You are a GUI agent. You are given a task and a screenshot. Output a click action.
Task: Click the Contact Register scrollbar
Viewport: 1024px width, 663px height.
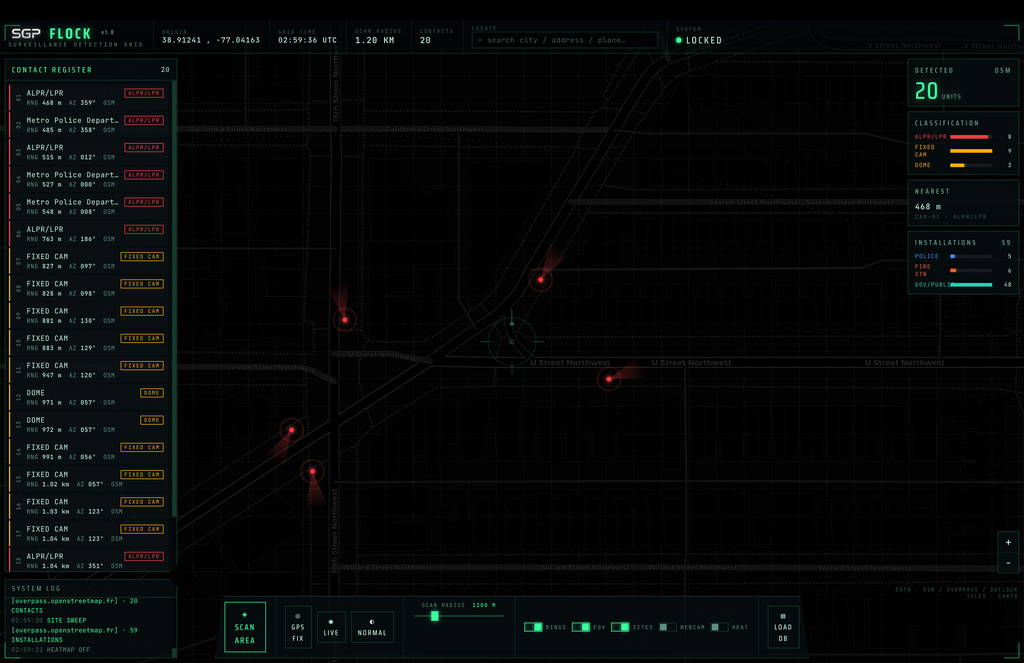point(174,300)
